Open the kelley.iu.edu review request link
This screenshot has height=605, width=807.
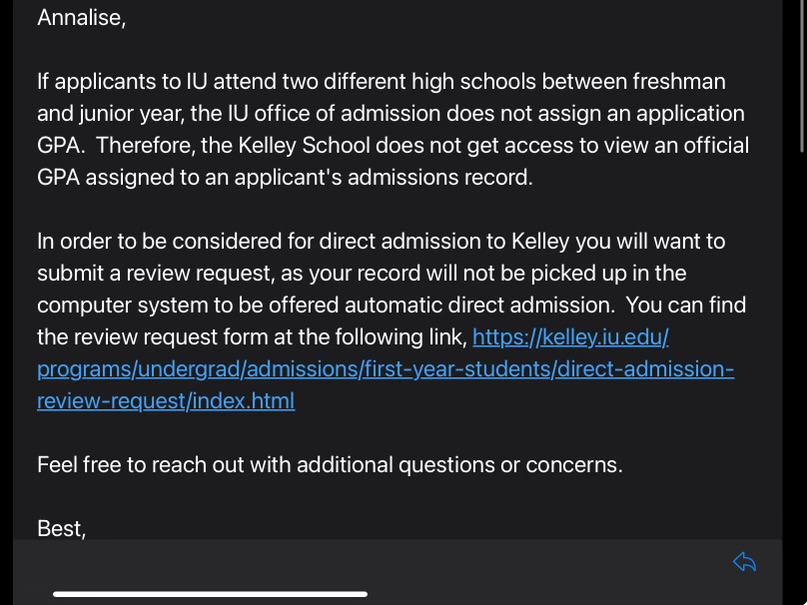570,337
